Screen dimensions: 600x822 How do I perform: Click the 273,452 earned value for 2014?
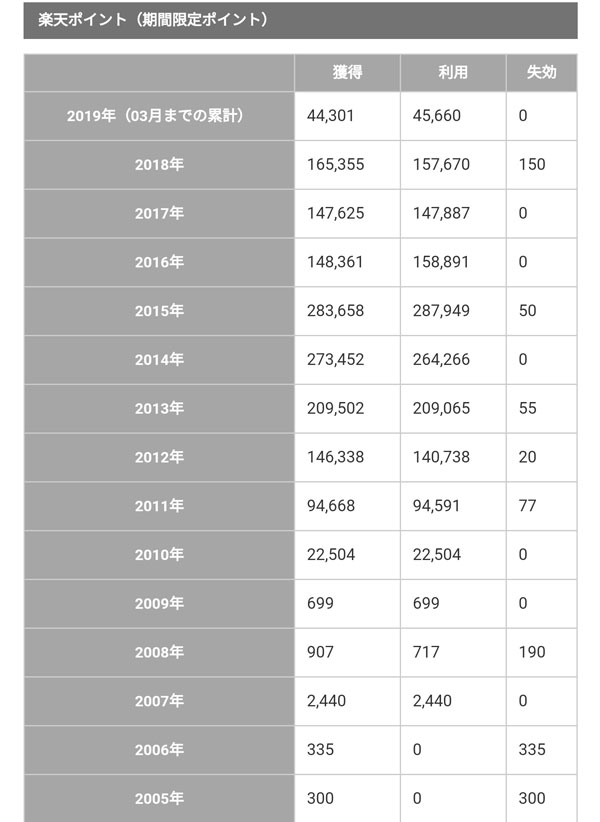336,359
